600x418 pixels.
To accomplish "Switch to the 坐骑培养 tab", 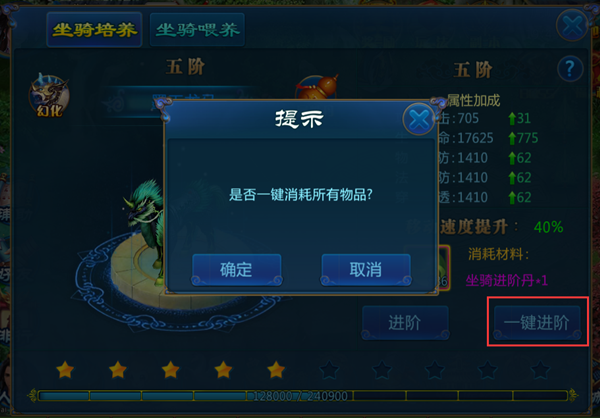I will (95, 30).
